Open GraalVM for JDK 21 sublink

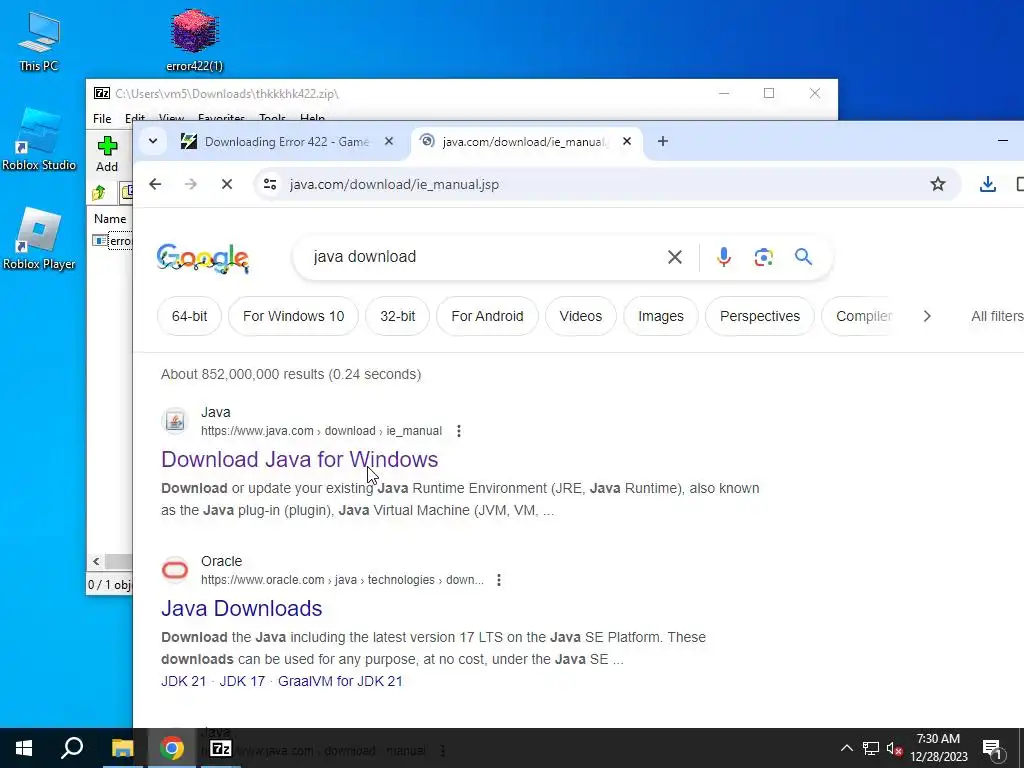(x=340, y=681)
